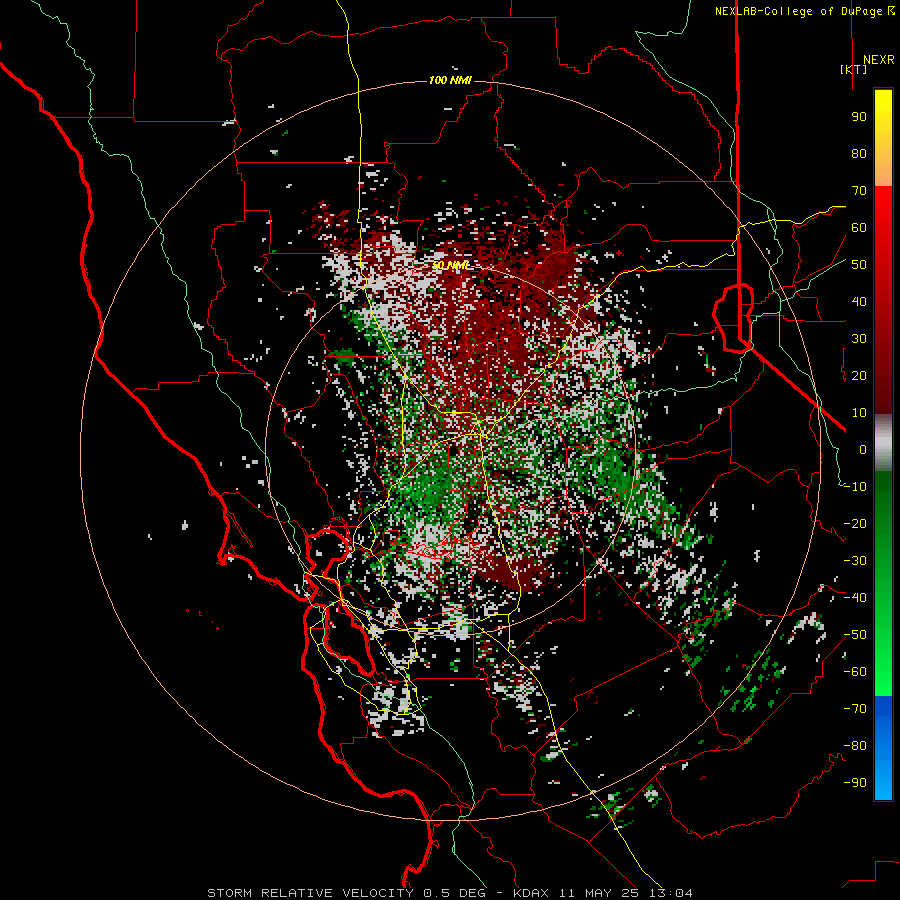Select the green band of the velocity scale
Screen dimensions: 900x900
coord(883,583)
